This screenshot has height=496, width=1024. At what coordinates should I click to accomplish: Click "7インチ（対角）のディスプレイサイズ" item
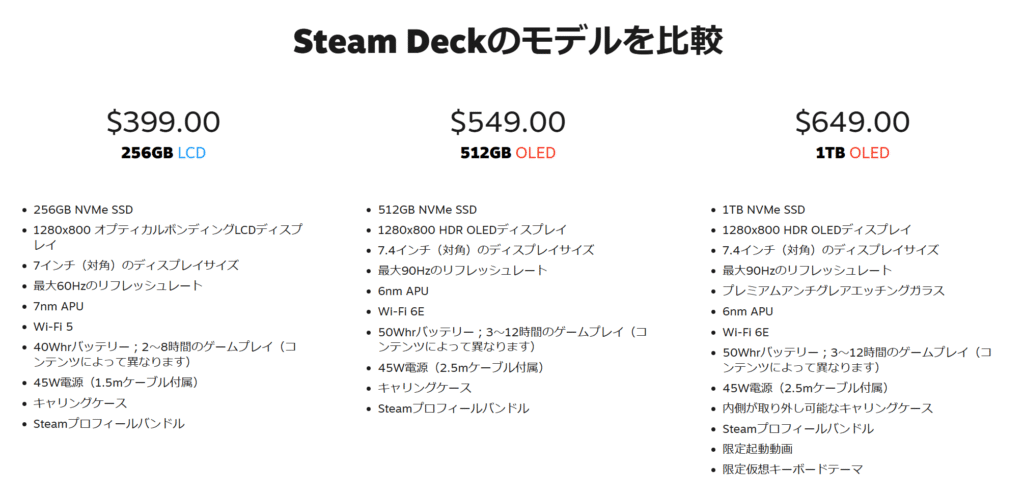click(x=136, y=265)
